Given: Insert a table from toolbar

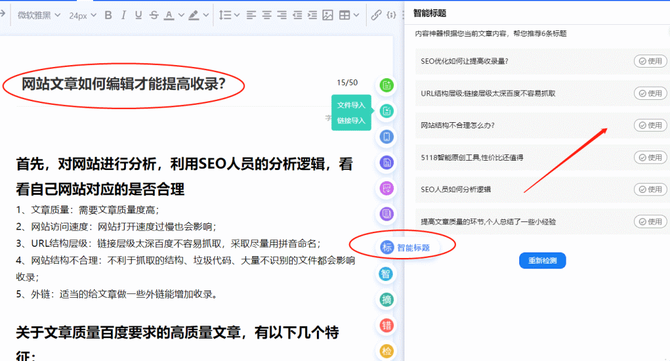Looking at the screenshot, I should click(344, 15).
